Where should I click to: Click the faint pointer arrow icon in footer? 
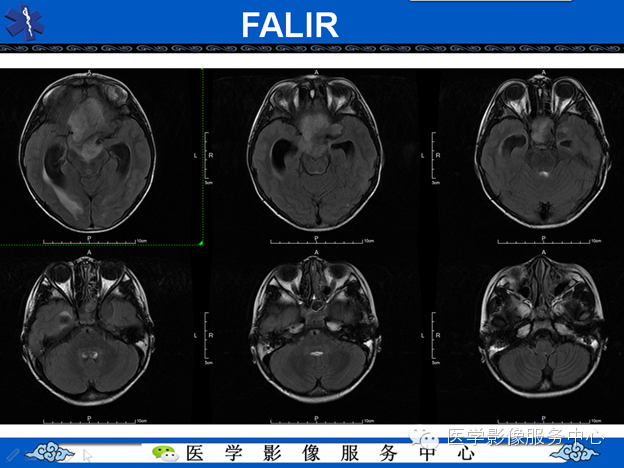[87, 455]
